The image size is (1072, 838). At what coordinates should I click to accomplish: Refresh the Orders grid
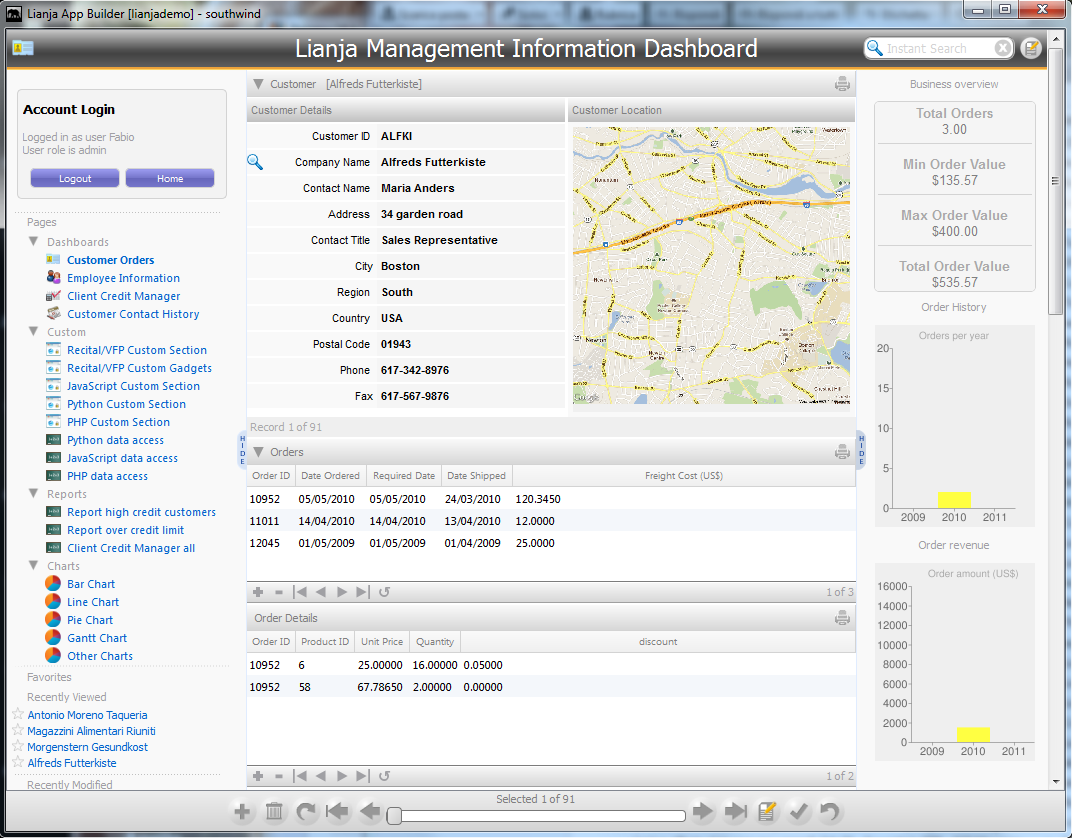[x=384, y=592]
